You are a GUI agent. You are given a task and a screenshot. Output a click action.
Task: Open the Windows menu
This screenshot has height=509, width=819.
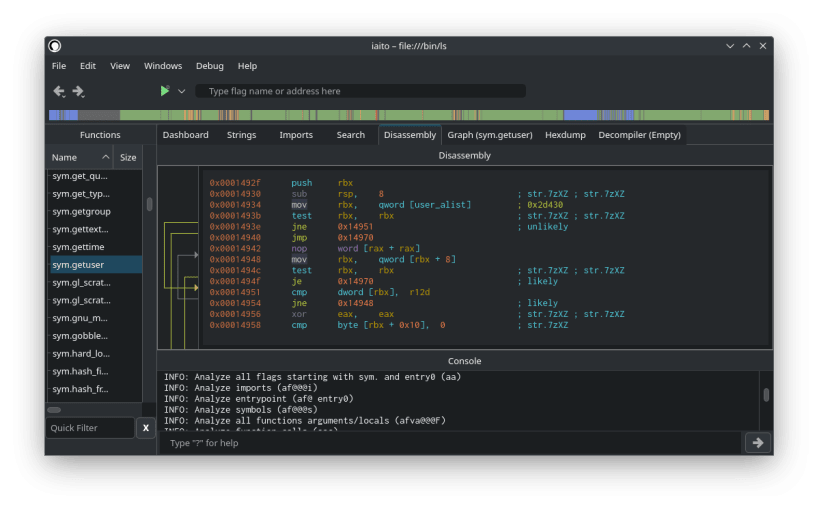[163, 66]
